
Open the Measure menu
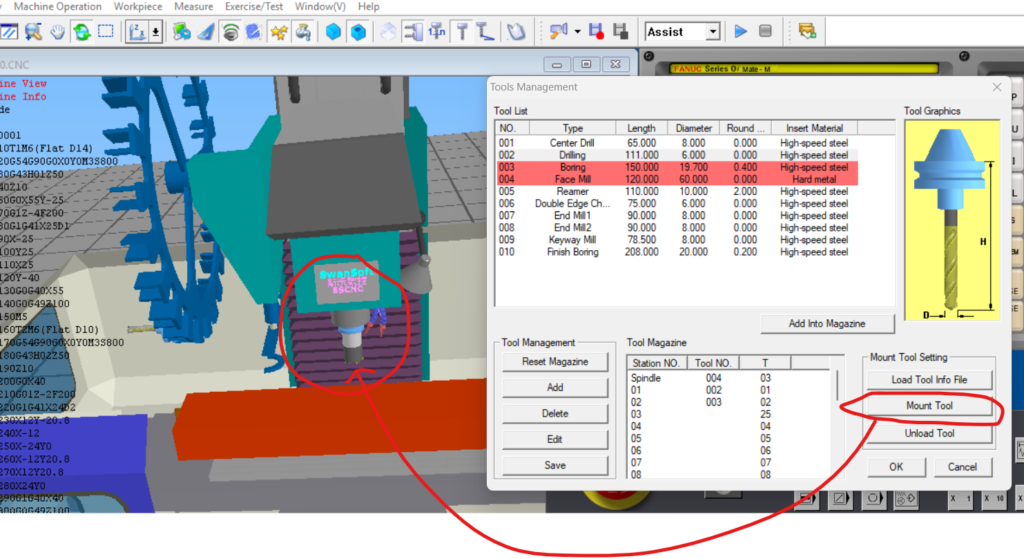[193, 7]
